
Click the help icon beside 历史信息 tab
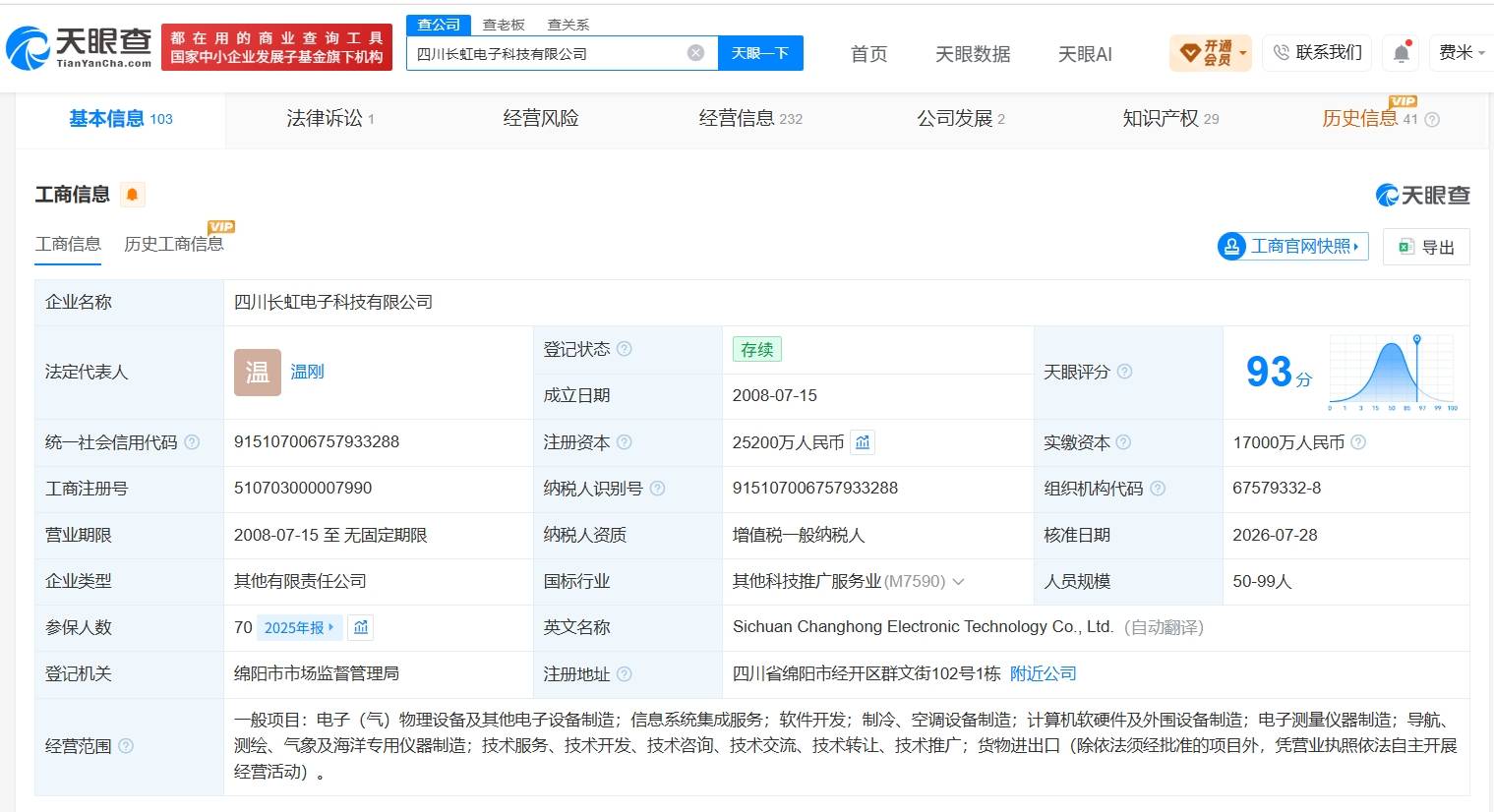[x=1432, y=120]
